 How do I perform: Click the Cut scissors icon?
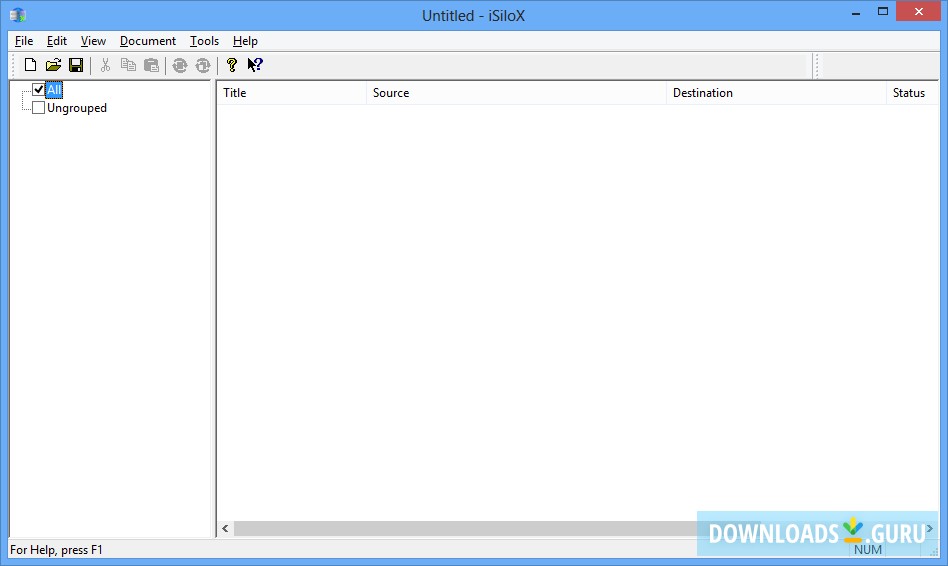[105, 65]
